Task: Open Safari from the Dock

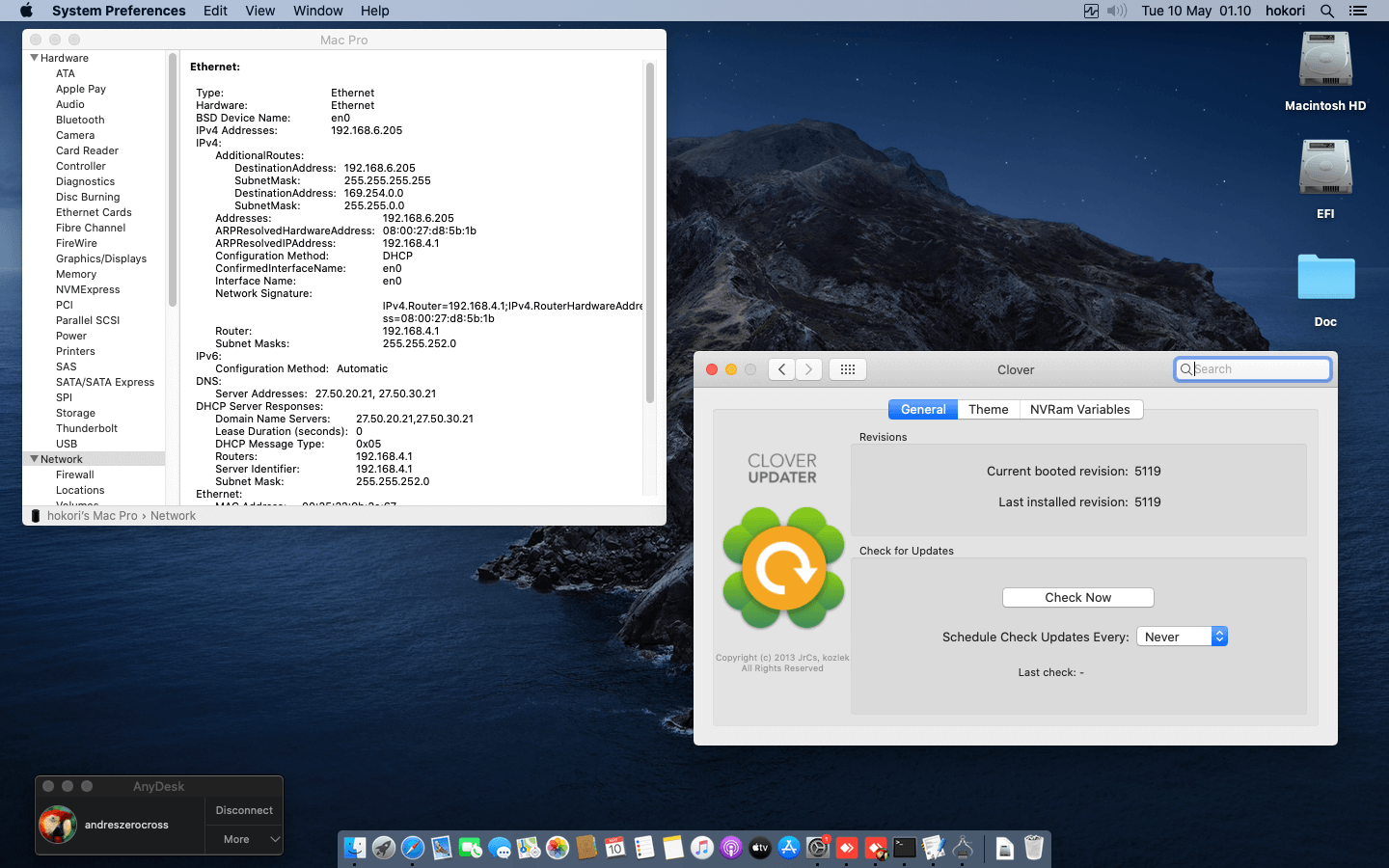Action: point(413,849)
